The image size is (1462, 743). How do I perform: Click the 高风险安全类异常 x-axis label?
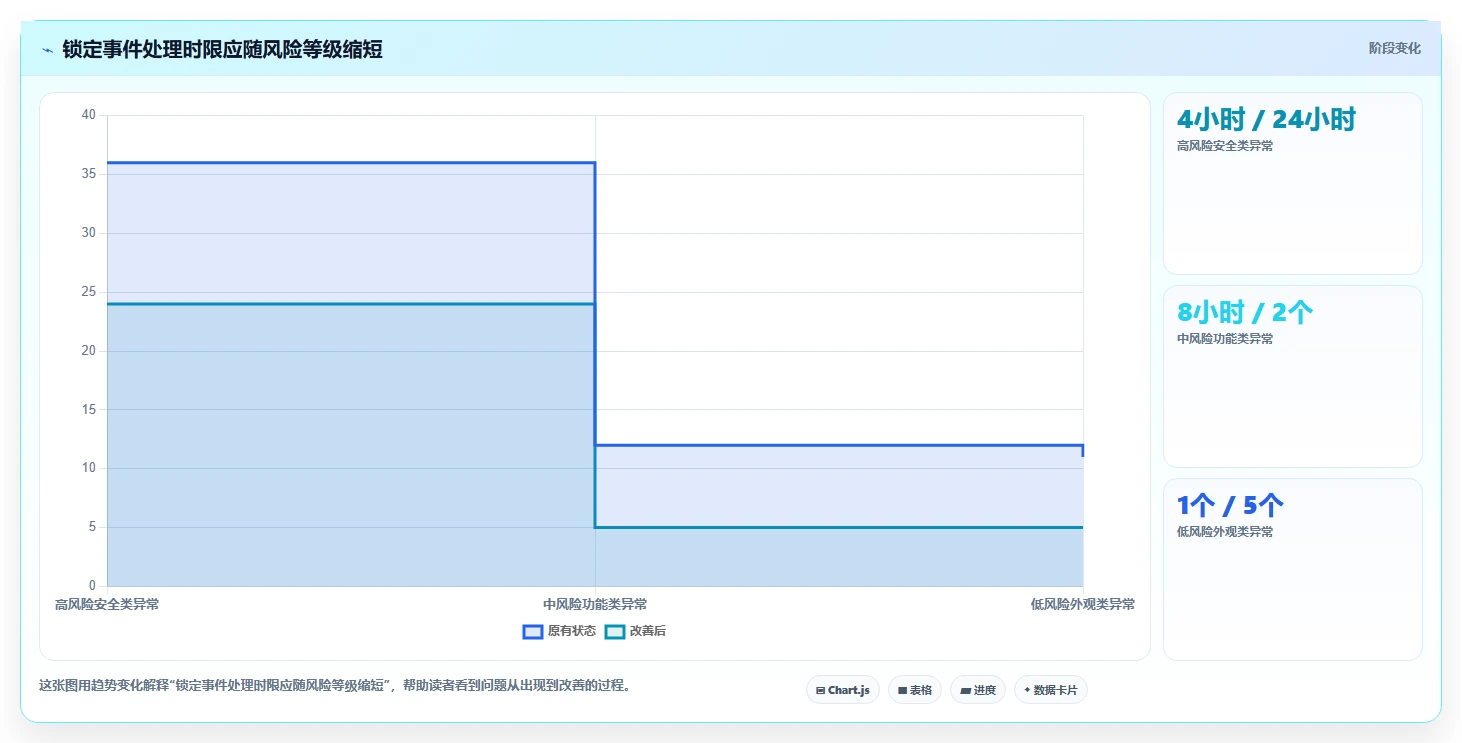(107, 604)
